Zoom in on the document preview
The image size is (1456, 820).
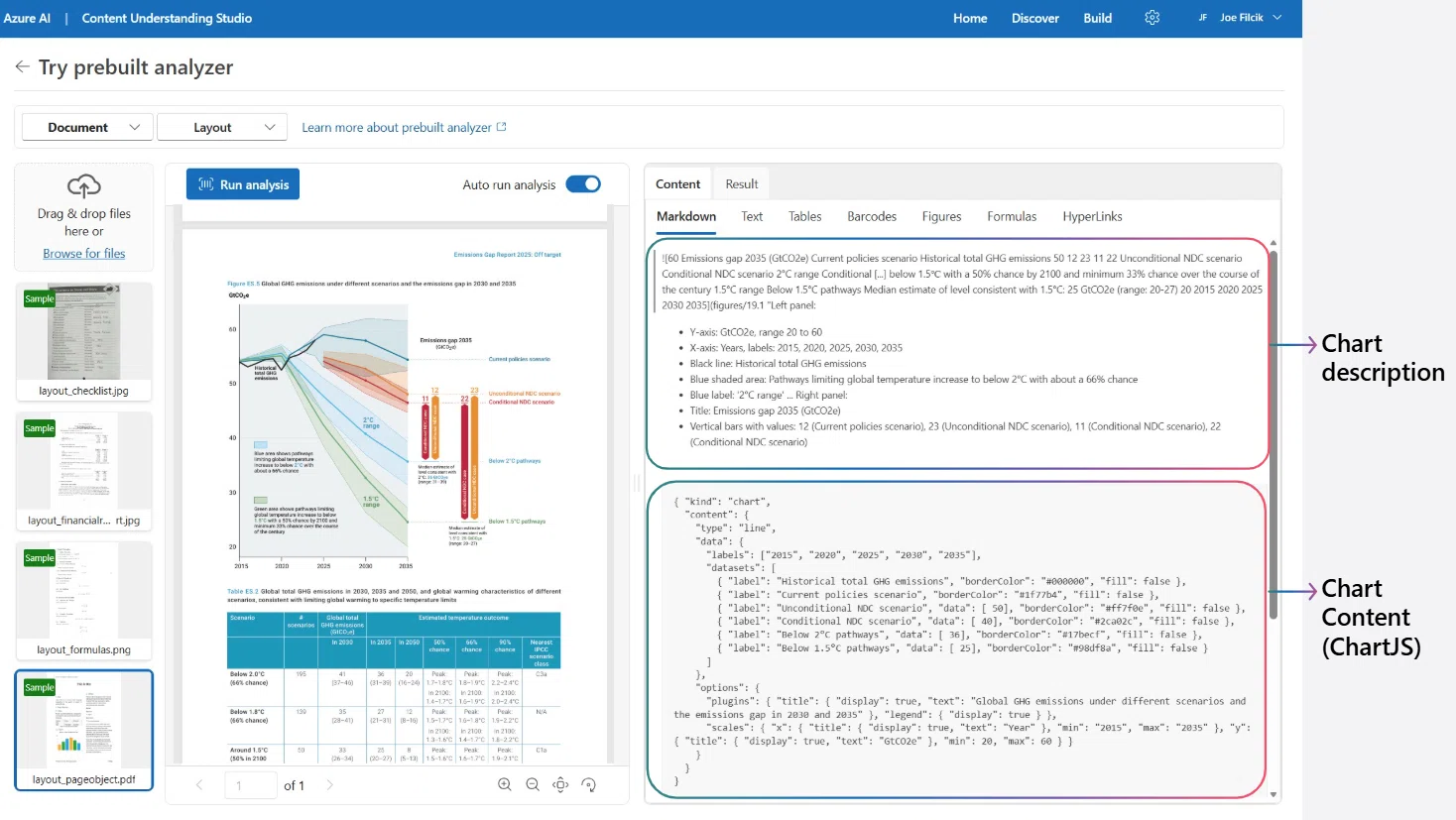coord(505,784)
